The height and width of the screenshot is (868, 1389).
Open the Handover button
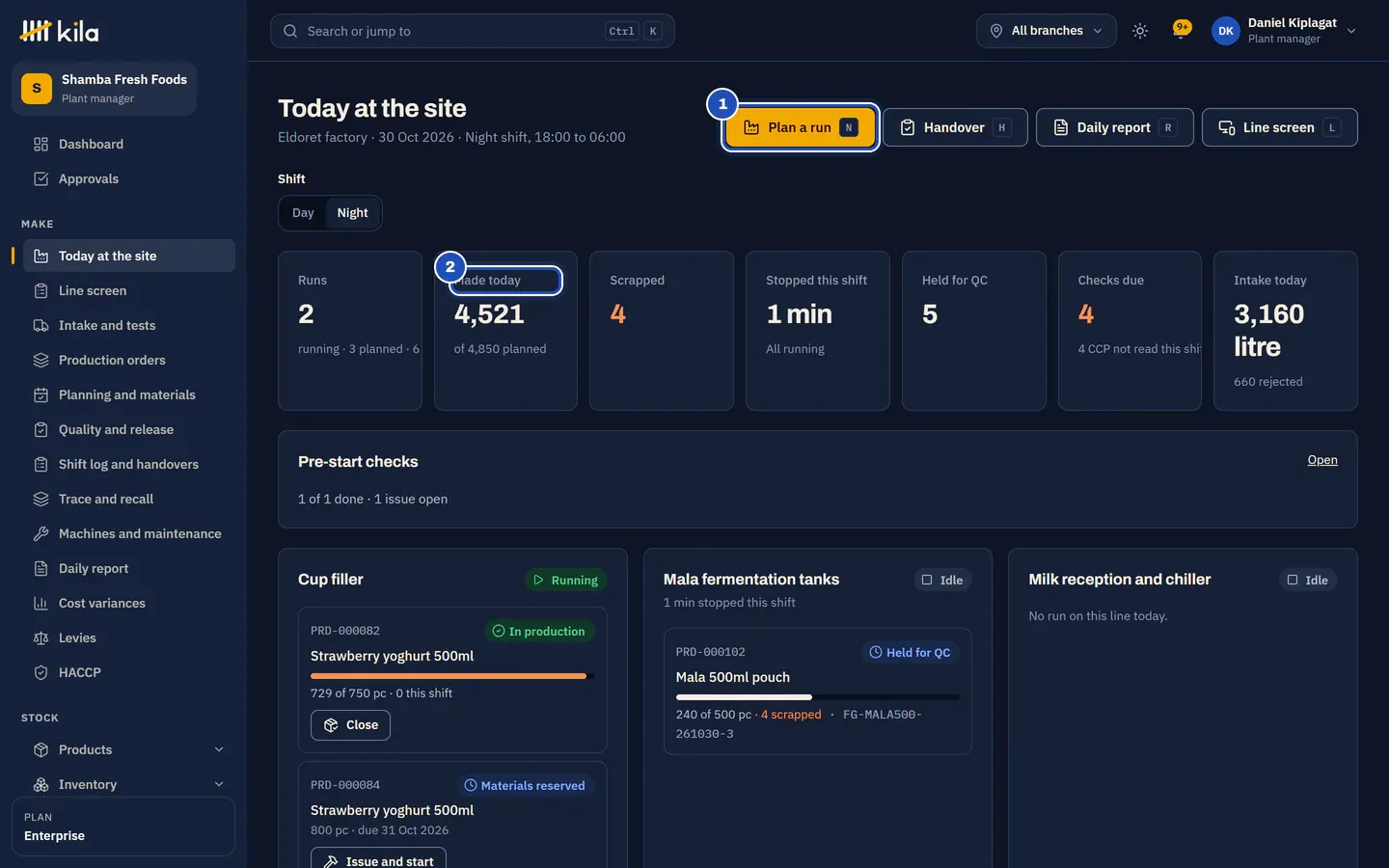click(955, 127)
